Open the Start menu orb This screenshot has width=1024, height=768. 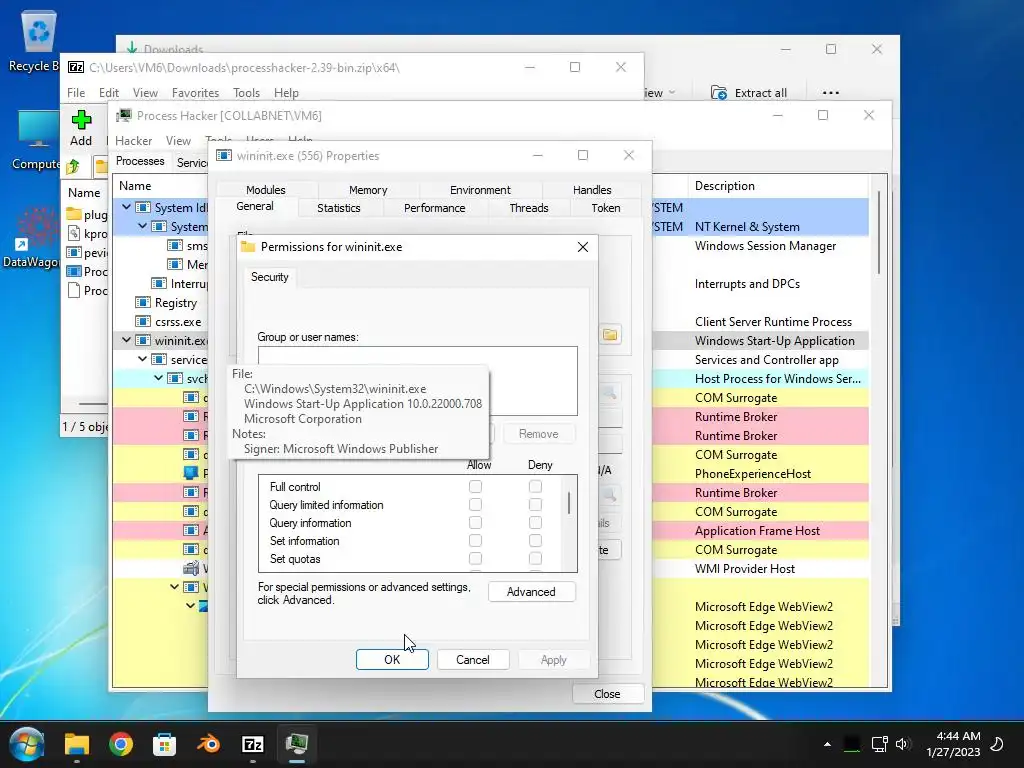coord(27,744)
